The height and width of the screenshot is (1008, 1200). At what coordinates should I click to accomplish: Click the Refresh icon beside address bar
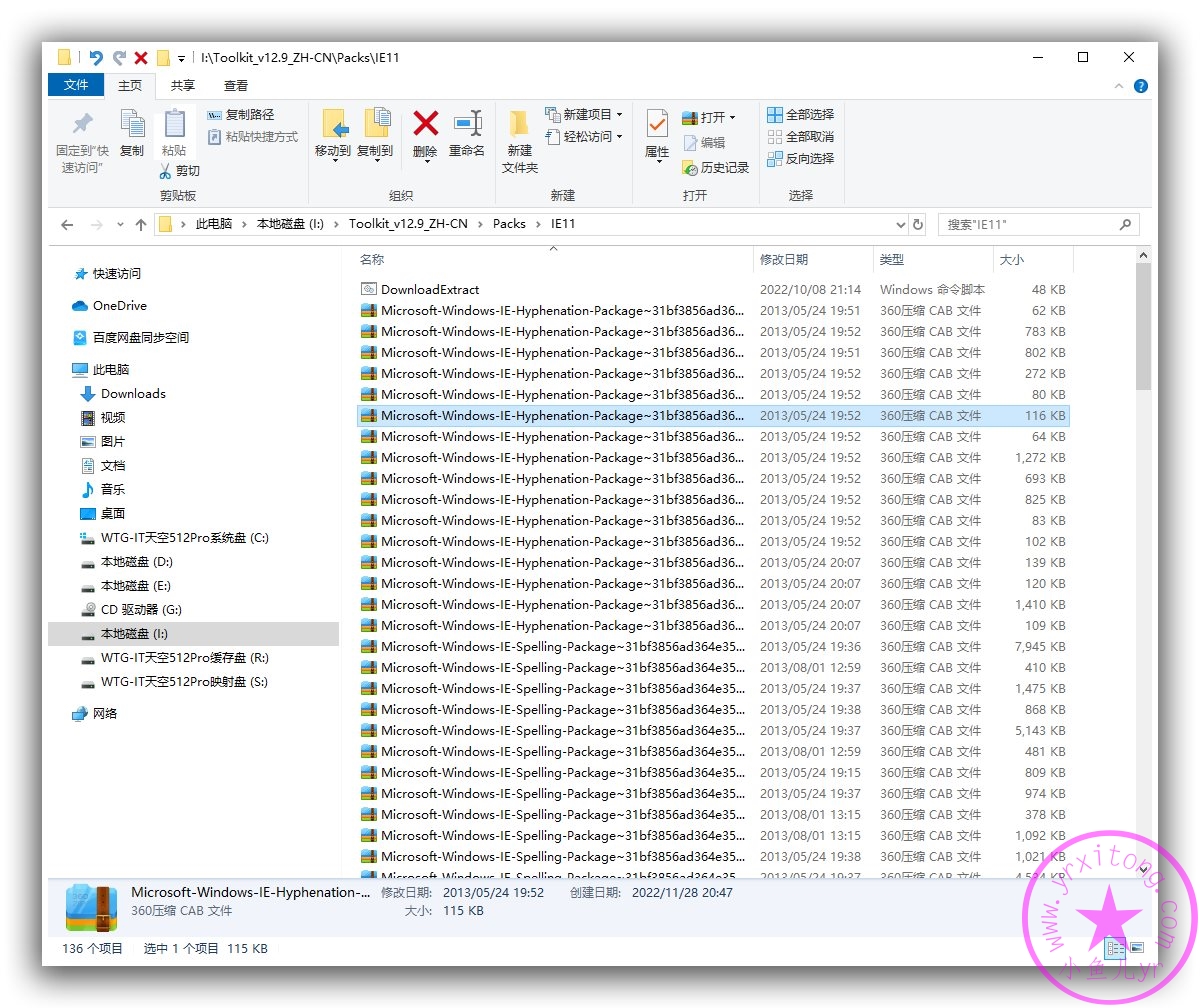(918, 224)
